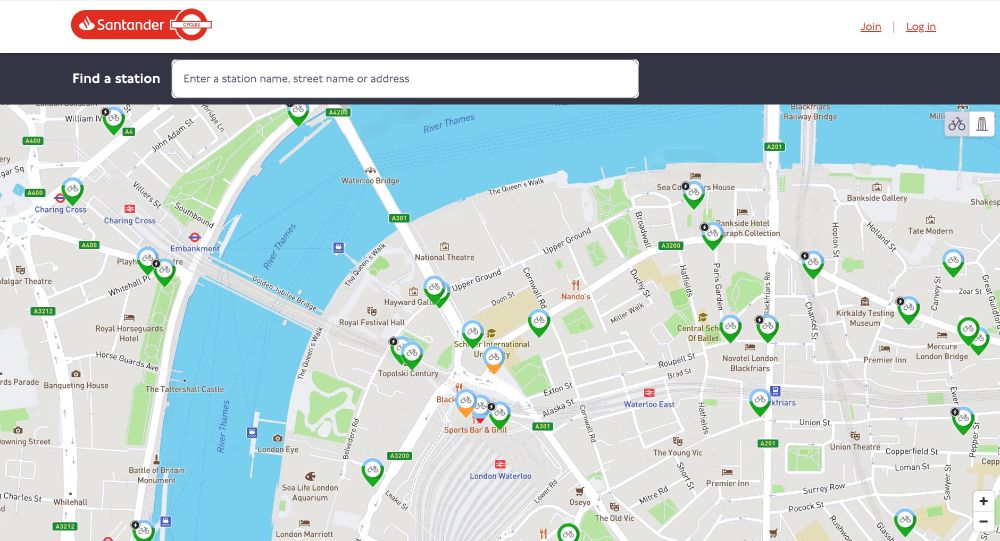Focus the station search input field
The height and width of the screenshot is (541, 1000).
pyautogui.click(x=405, y=78)
